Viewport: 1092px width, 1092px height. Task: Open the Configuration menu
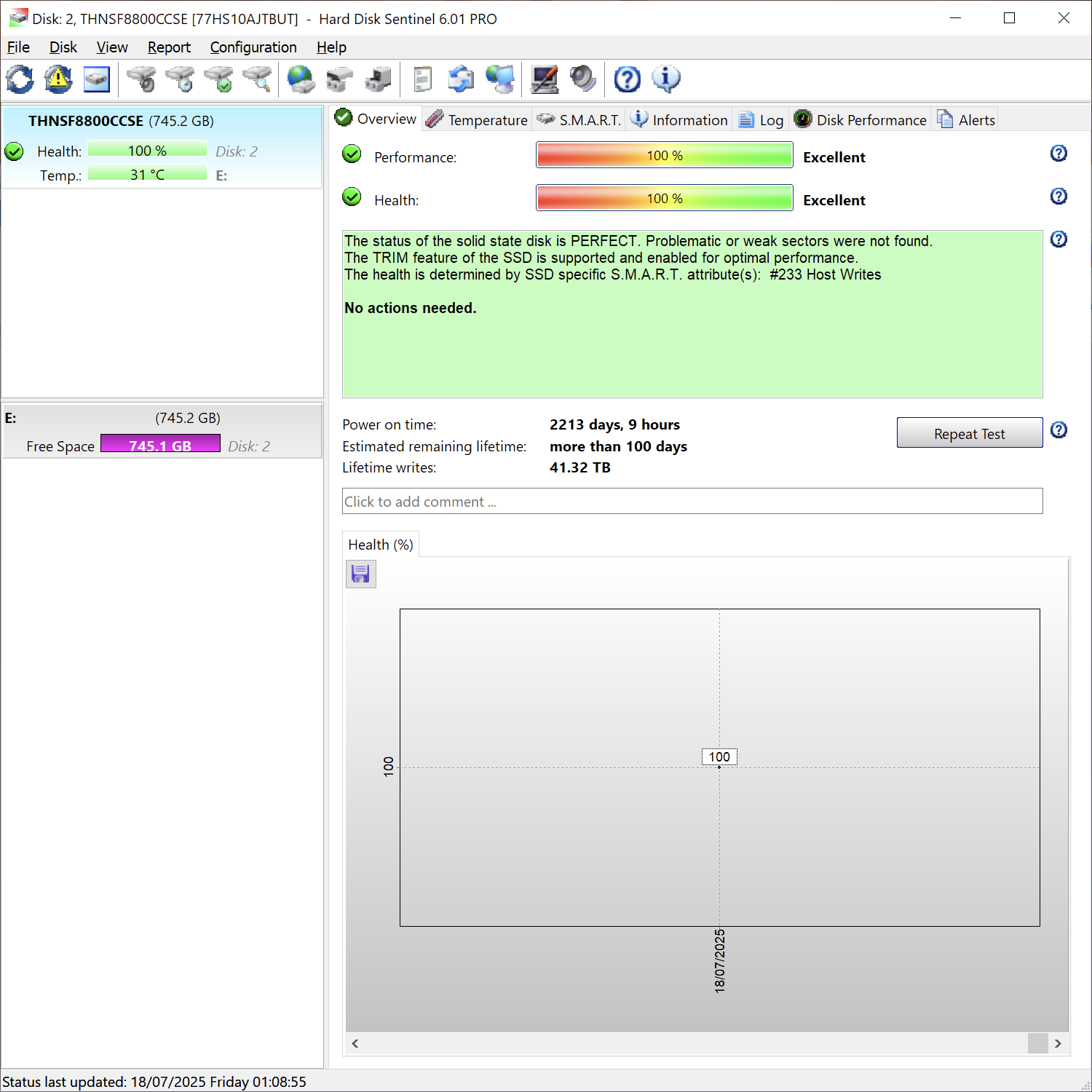(x=253, y=47)
